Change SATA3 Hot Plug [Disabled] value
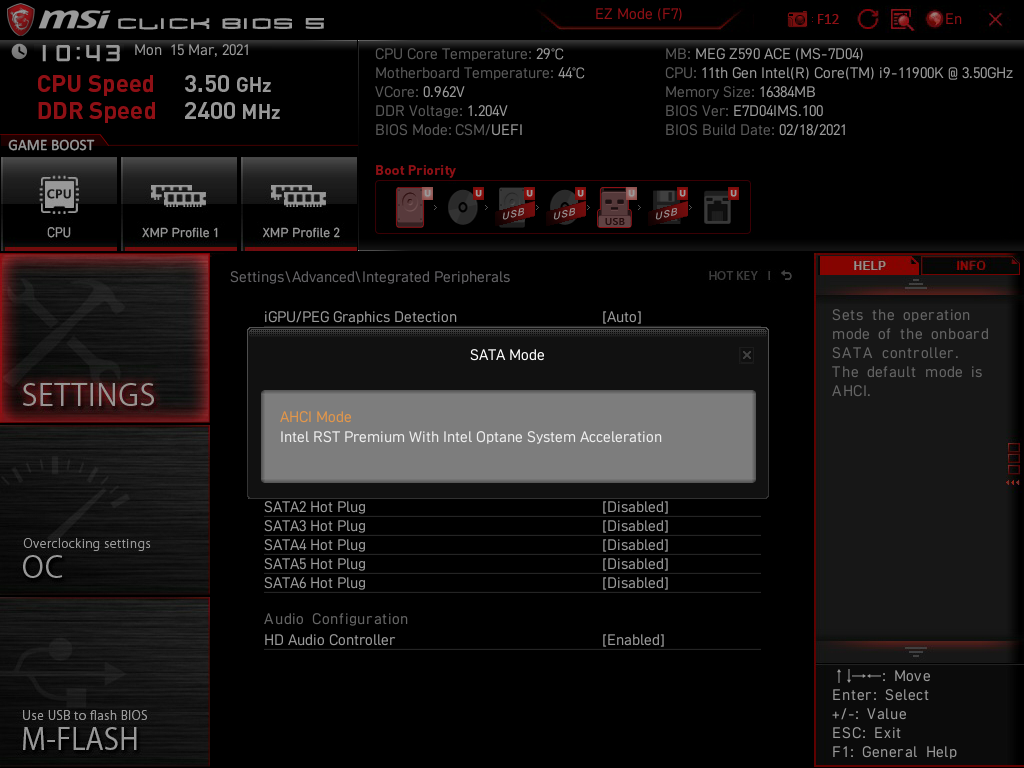Image resolution: width=1024 pixels, height=768 pixels. pos(635,526)
